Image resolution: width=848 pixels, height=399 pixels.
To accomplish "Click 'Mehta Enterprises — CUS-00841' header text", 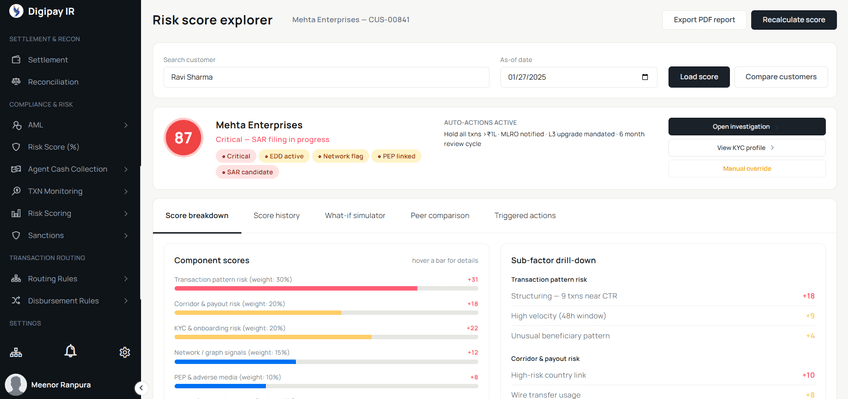I will coord(351,20).
